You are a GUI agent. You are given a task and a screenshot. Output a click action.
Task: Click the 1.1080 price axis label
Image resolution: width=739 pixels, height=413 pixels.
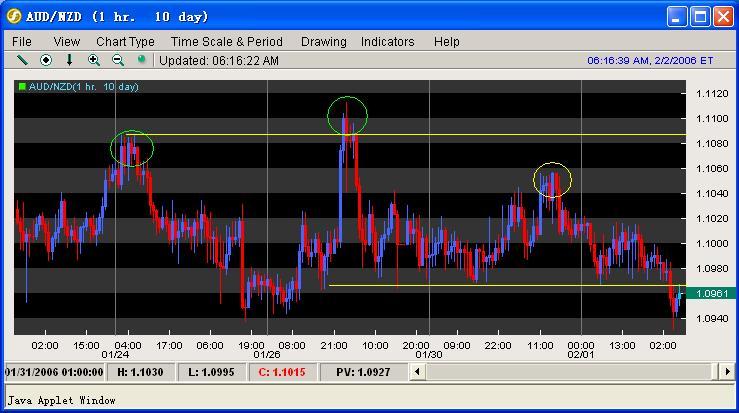[x=712, y=143]
